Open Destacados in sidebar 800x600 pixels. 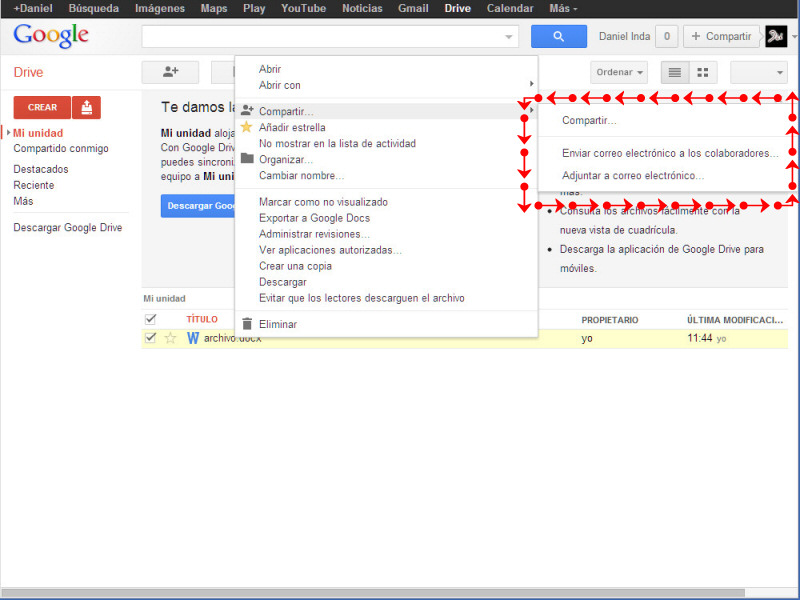point(41,169)
